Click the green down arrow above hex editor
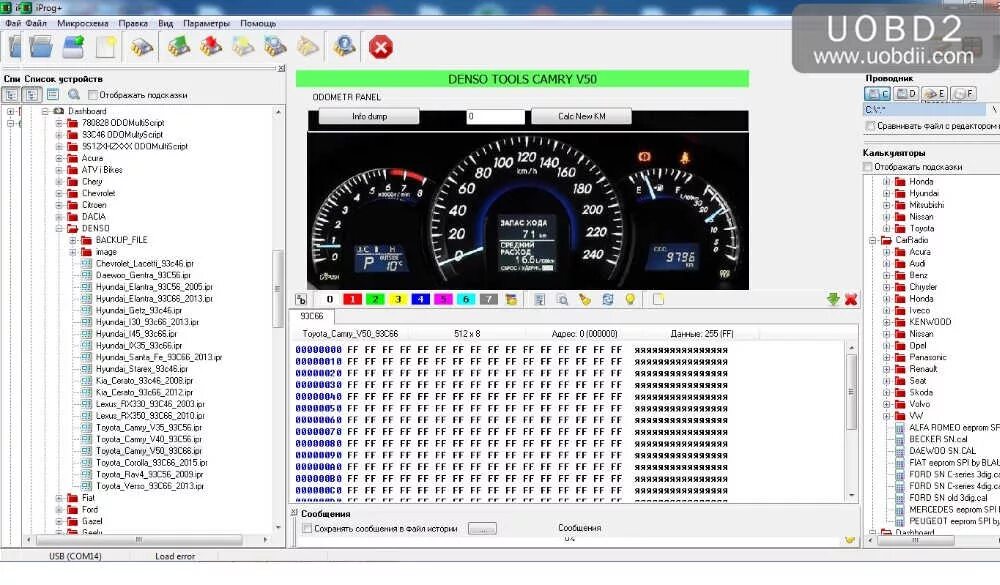Viewport: 1000px width, 585px height. (x=833, y=299)
